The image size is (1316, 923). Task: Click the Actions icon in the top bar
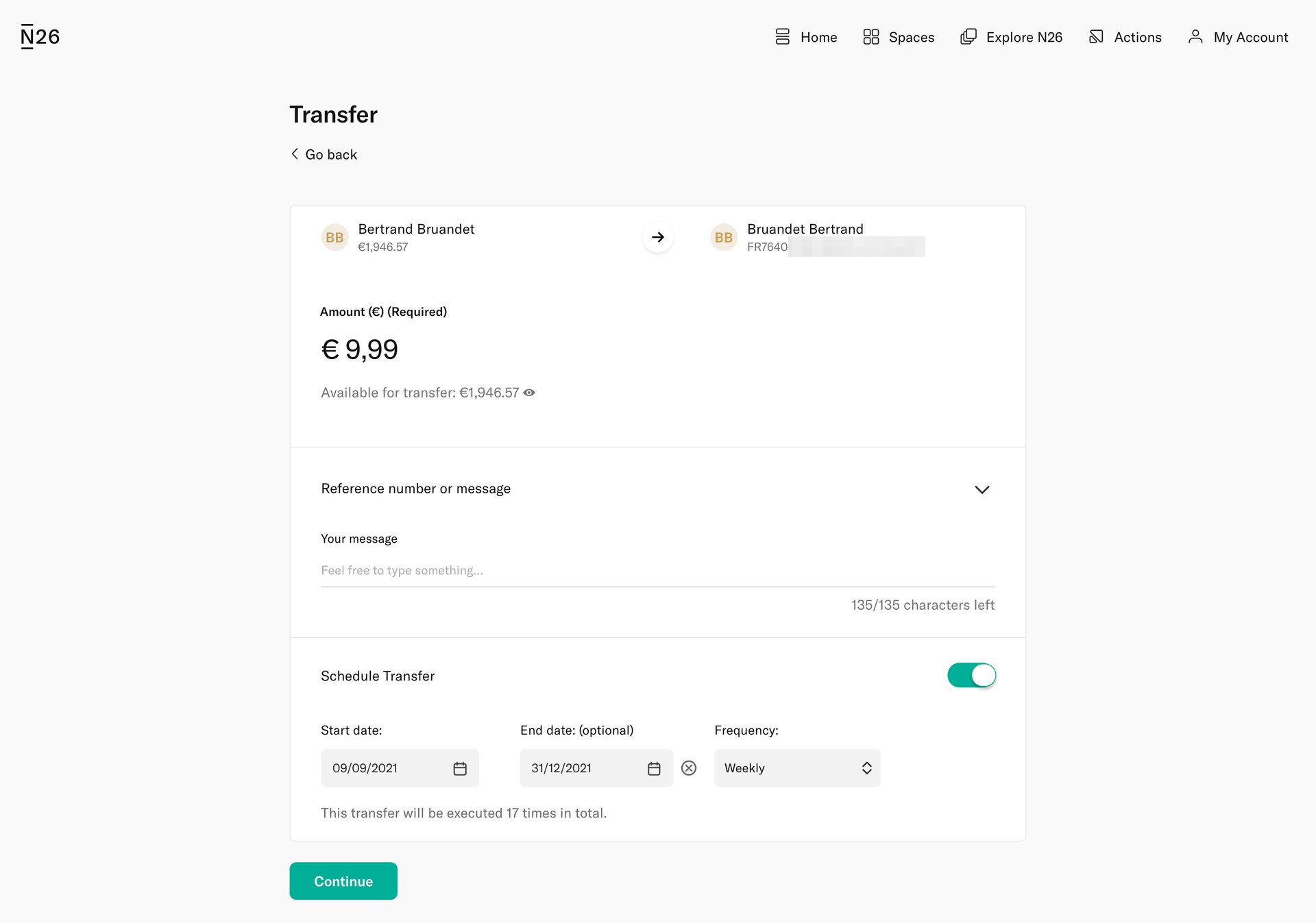[x=1096, y=36]
